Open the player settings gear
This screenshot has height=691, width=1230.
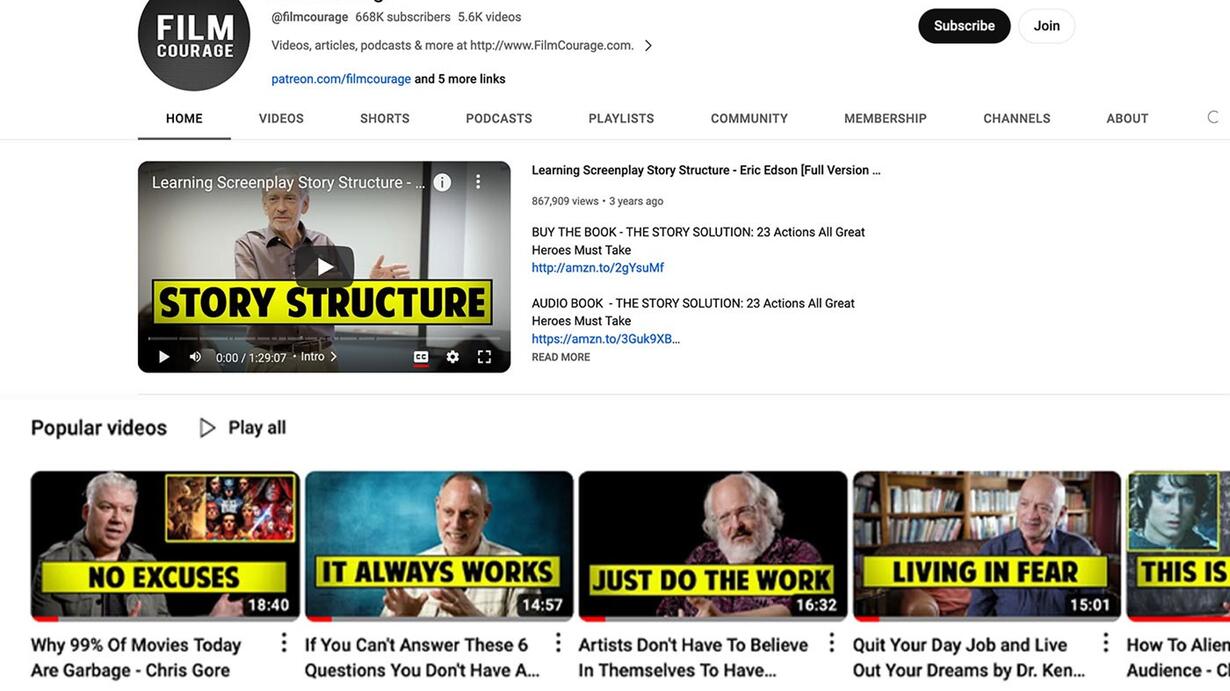(453, 357)
